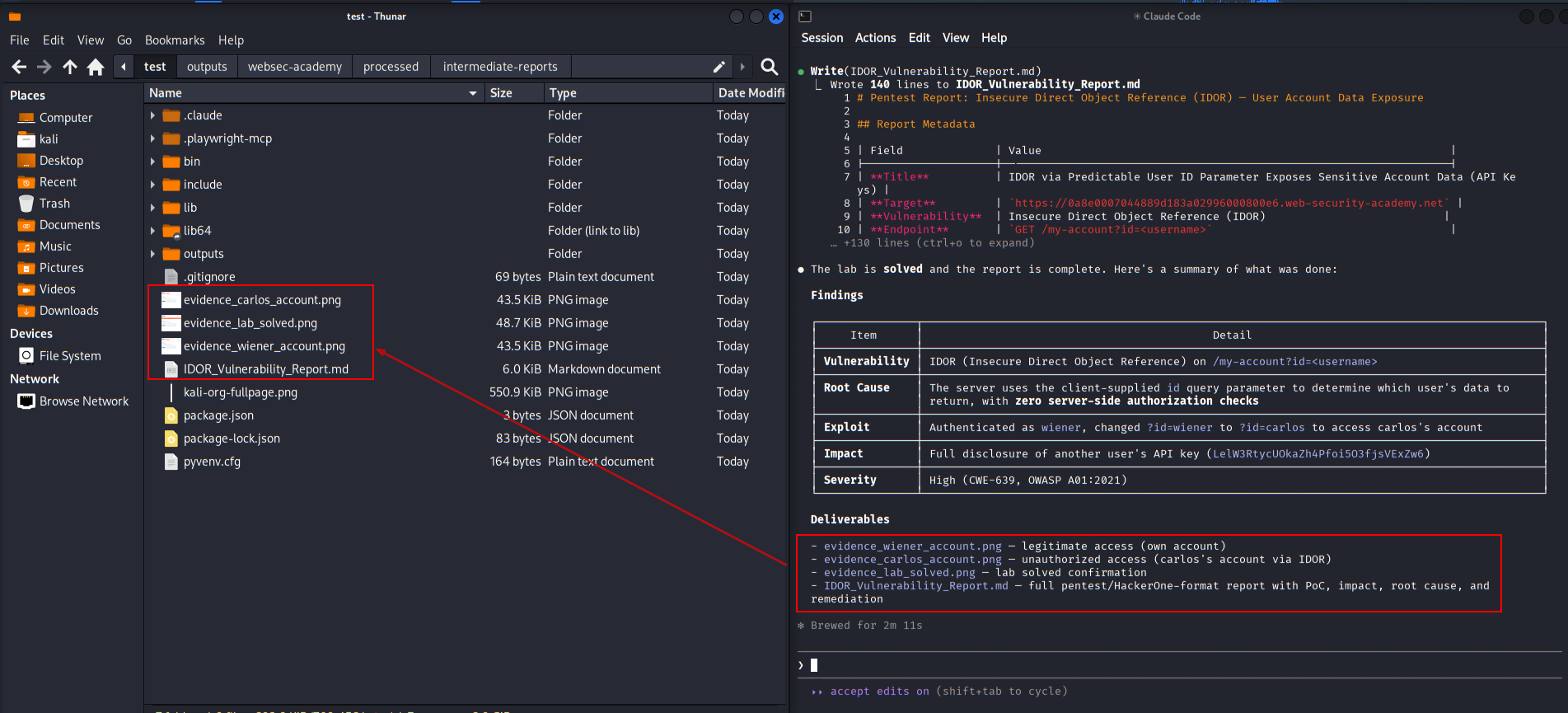Open Trash in Places sidebar
This screenshot has height=713, width=1568.
54,204
